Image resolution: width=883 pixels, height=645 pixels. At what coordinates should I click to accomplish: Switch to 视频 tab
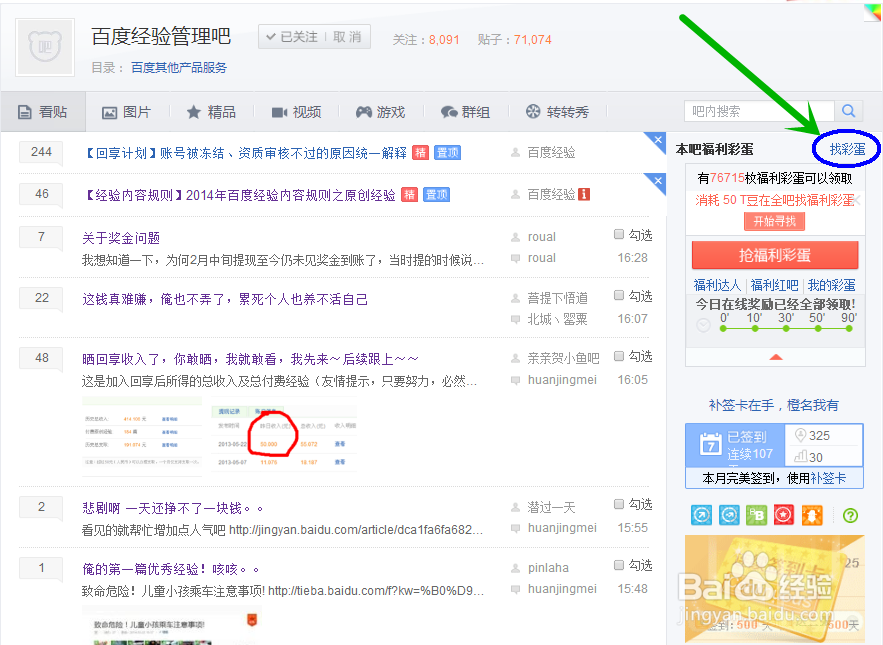pos(296,112)
